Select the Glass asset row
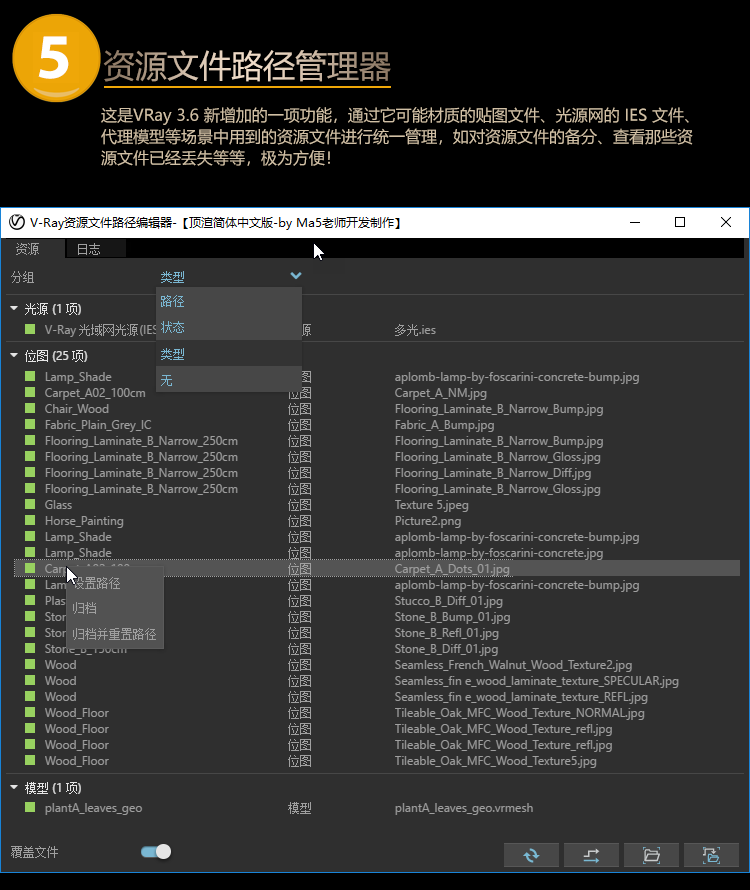This screenshot has height=890, width=750. 376,505
